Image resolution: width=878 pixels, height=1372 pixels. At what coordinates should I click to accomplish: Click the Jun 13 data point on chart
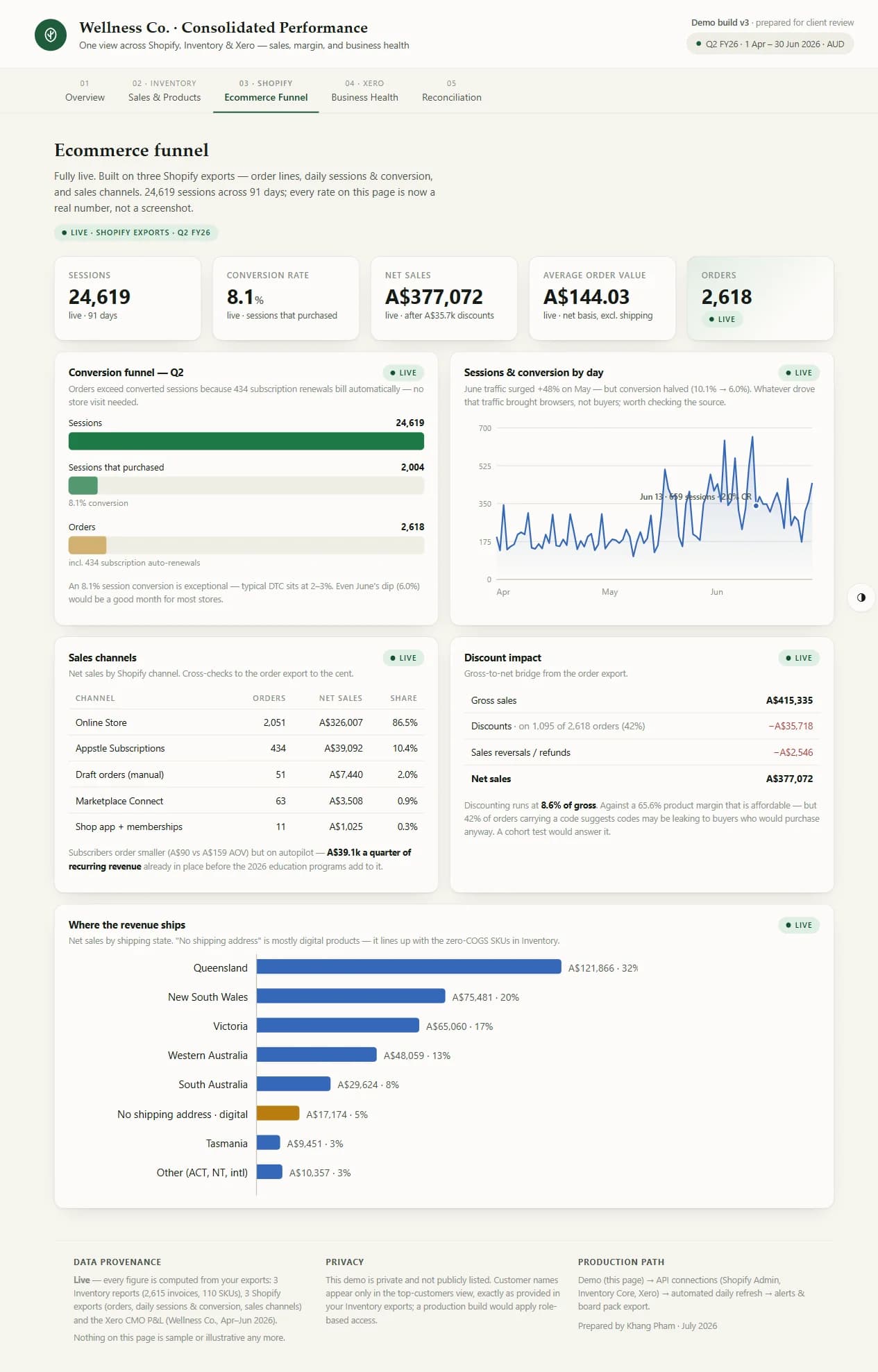[x=756, y=506]
